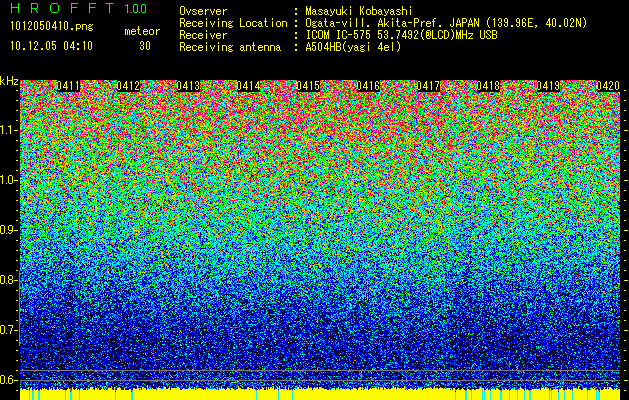
Task: Click the Receiving Location label
Action: coord(233,23)
